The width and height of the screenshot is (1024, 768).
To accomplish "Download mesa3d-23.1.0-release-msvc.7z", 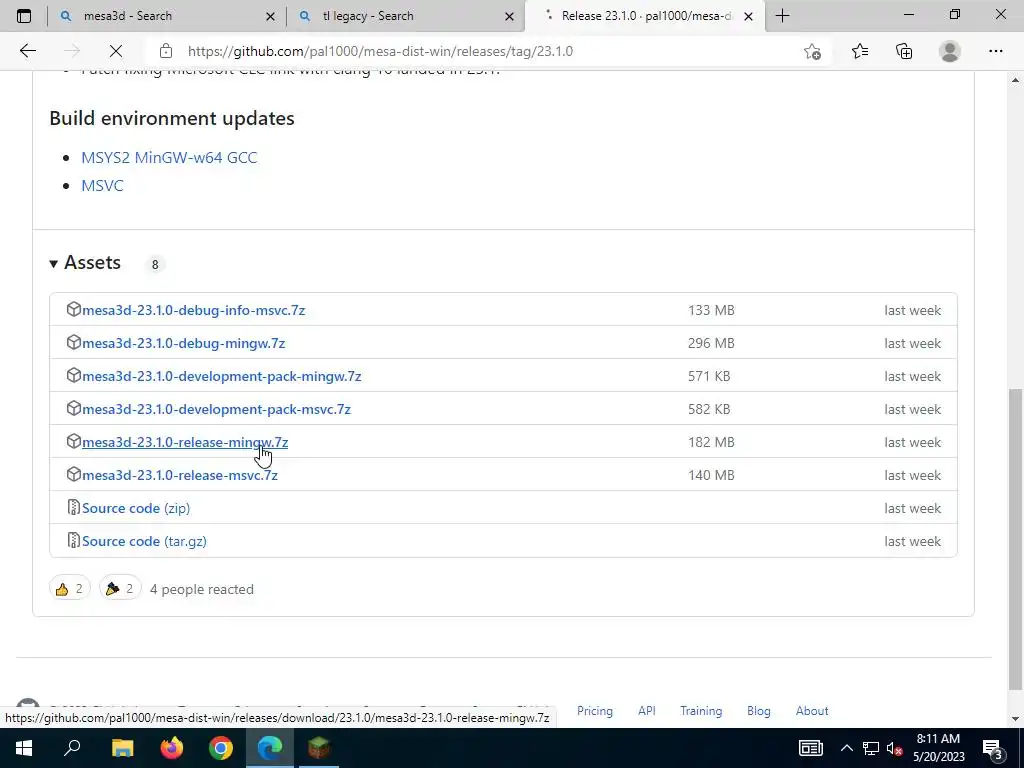I will [180, 475].
